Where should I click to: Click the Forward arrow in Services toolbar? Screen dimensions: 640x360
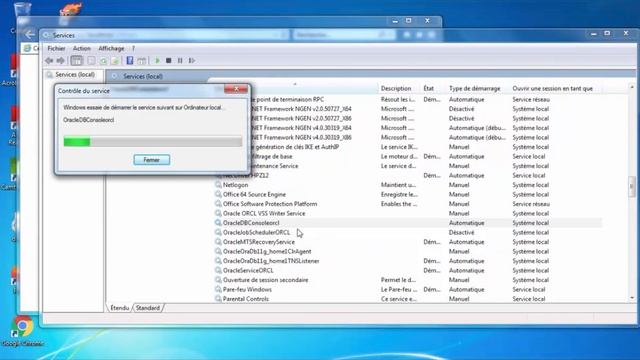pos(60,61)
